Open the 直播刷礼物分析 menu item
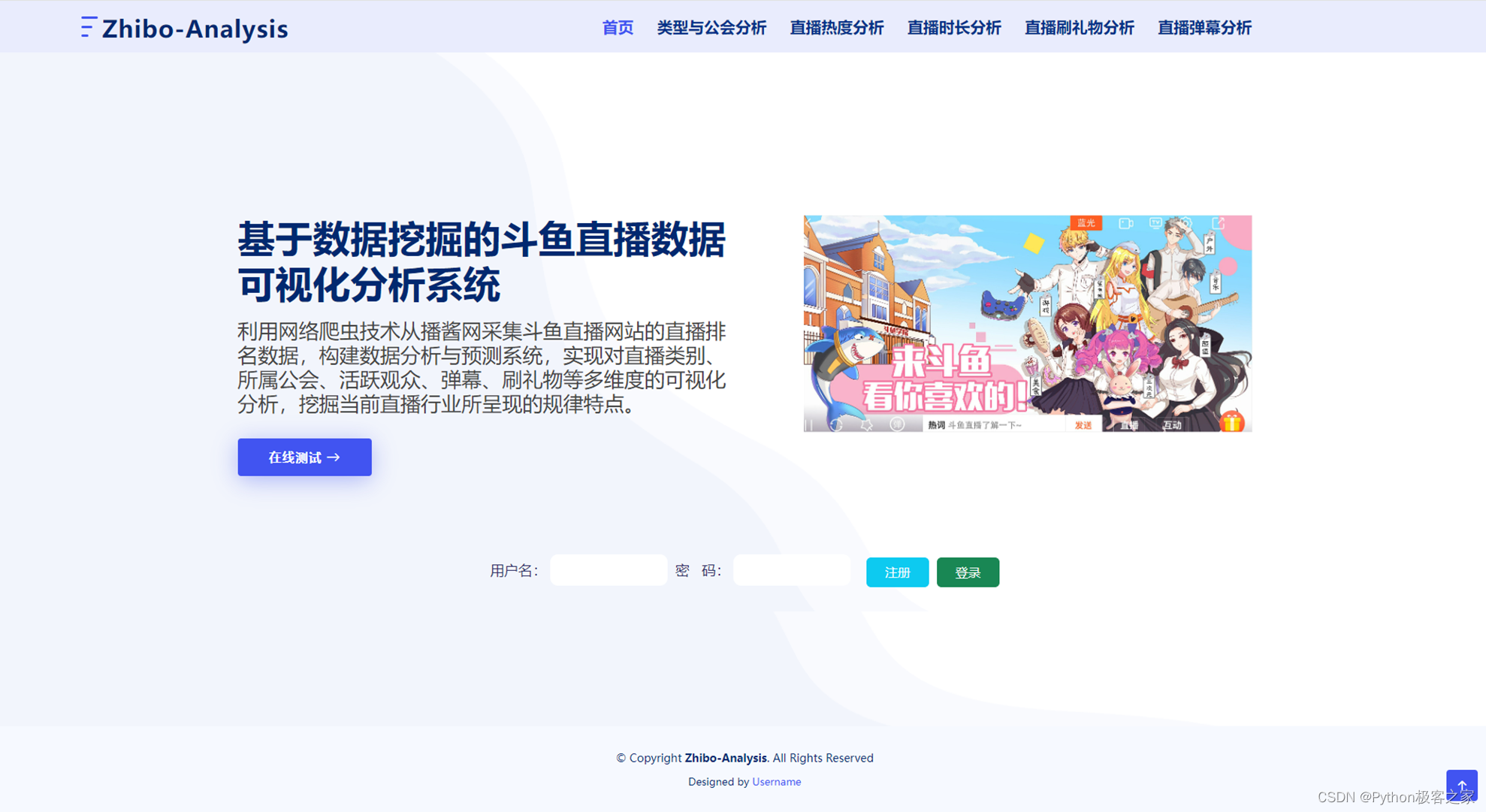The image size is (1486, 812). tap(1079, 28)
